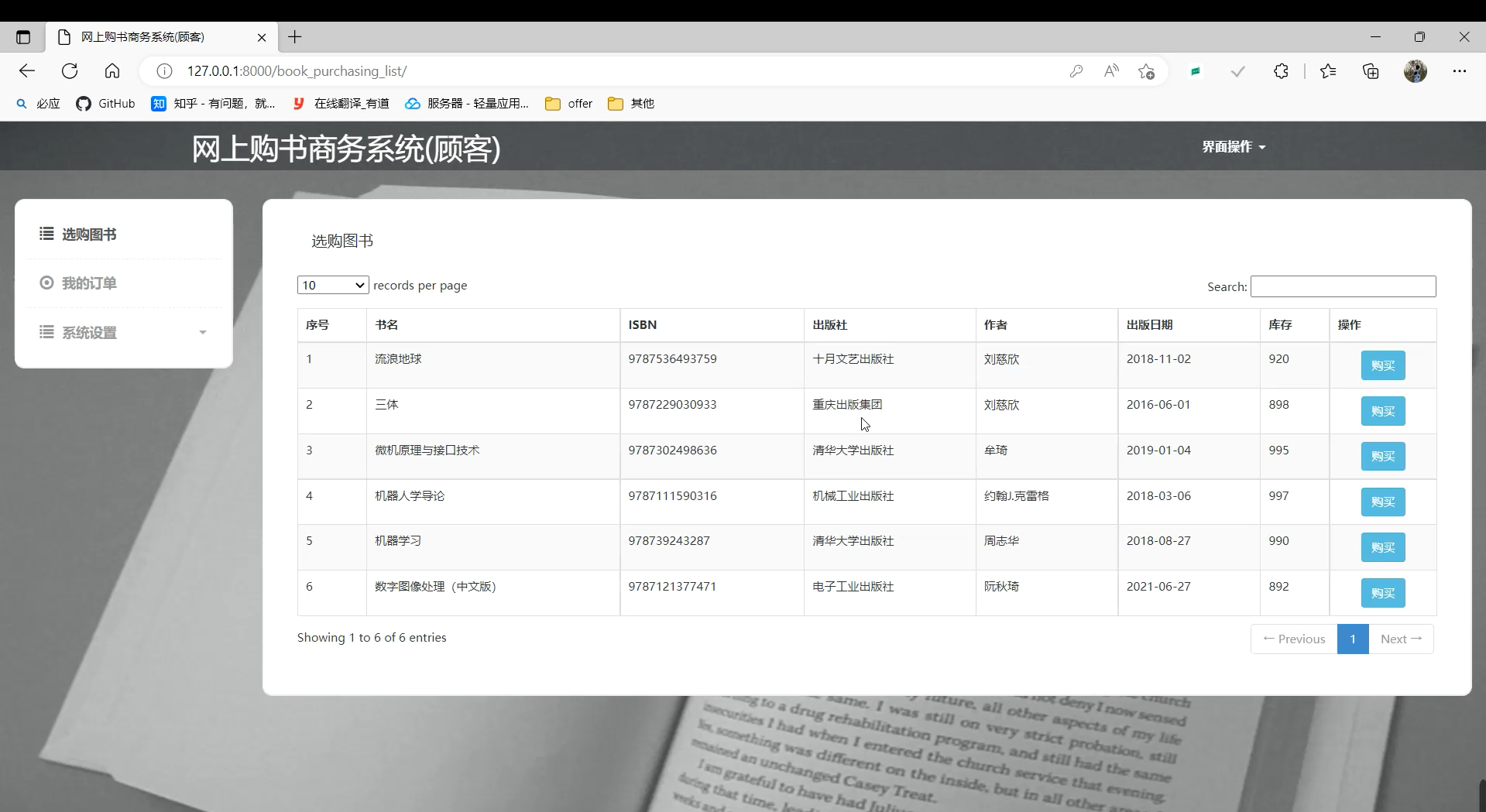Open browser extensions puzzle icon
The width and height of the screenshot is (1486, 812).
[1281, 71]
